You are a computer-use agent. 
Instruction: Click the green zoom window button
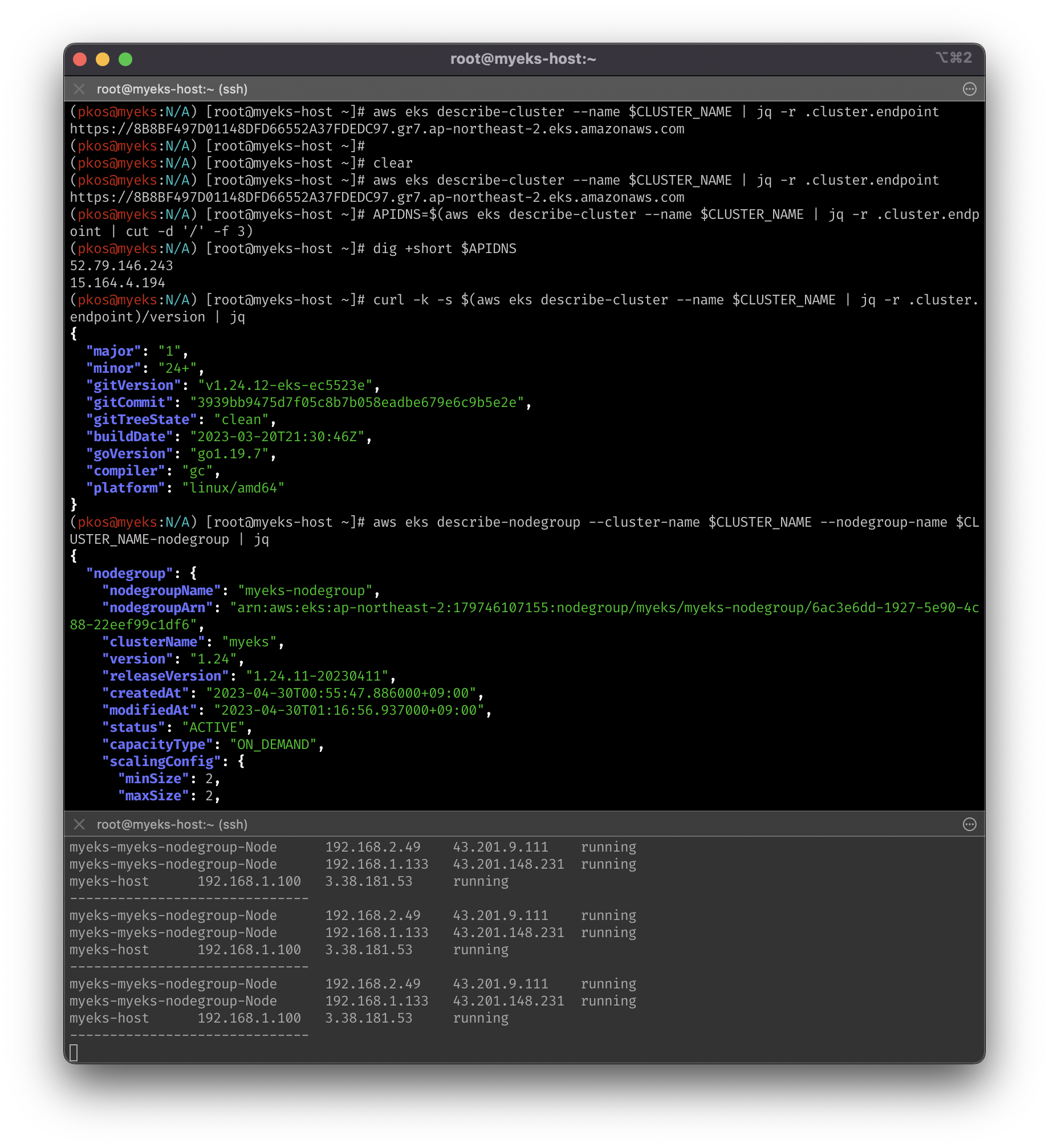(x=125, y=59)
